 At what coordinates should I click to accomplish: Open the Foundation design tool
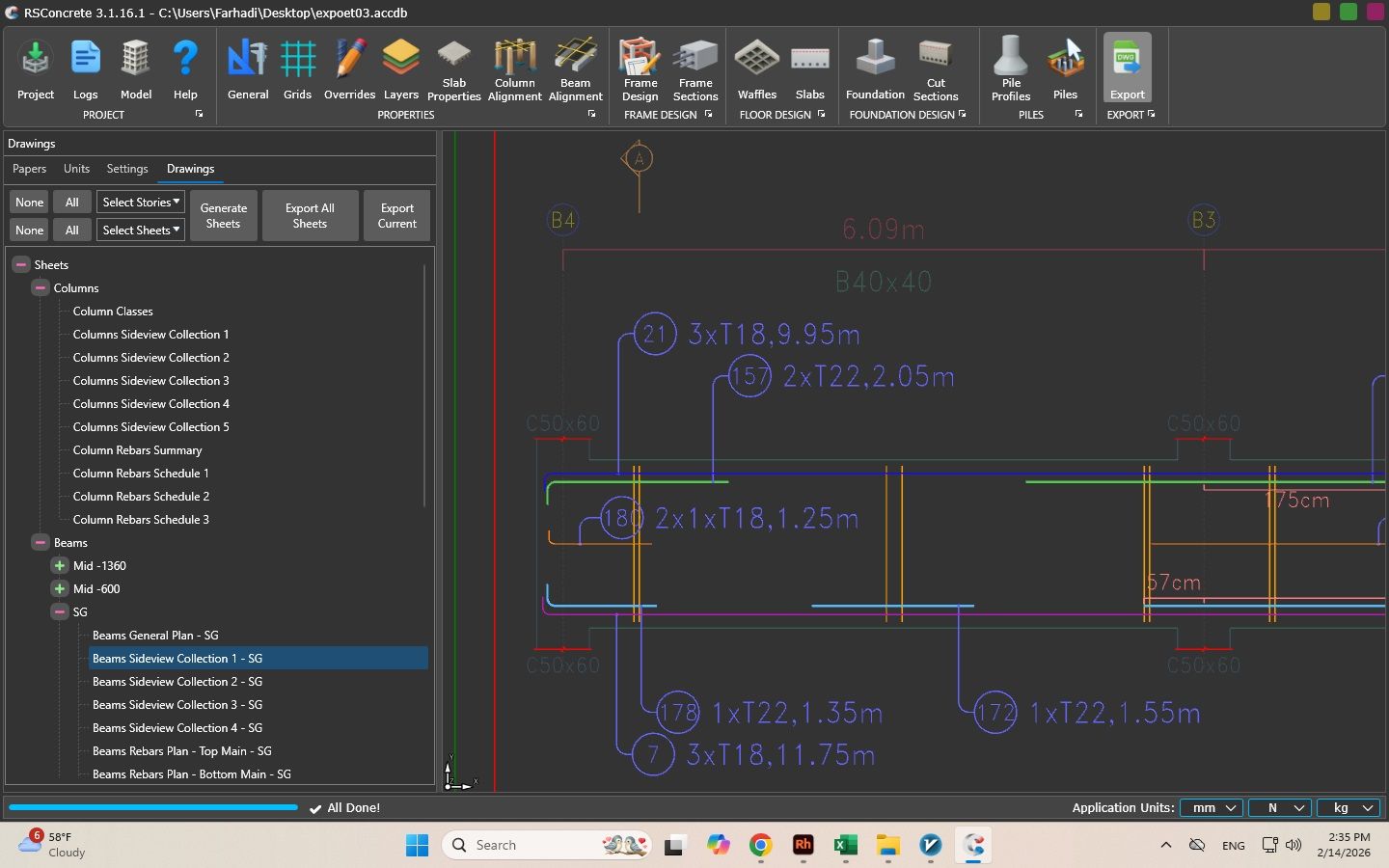pos(875,69)
